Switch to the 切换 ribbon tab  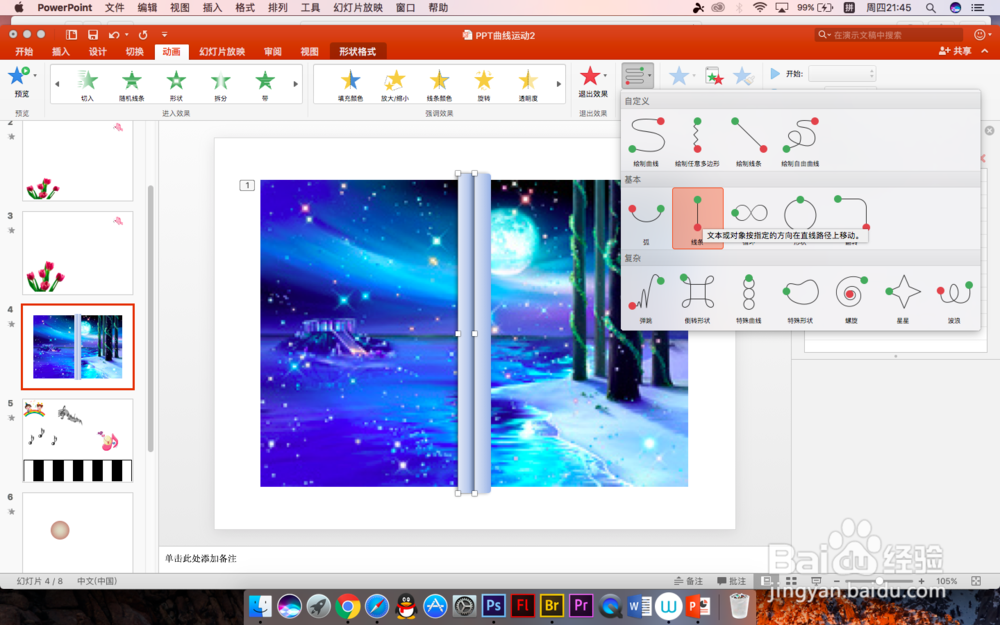point(134,52)
